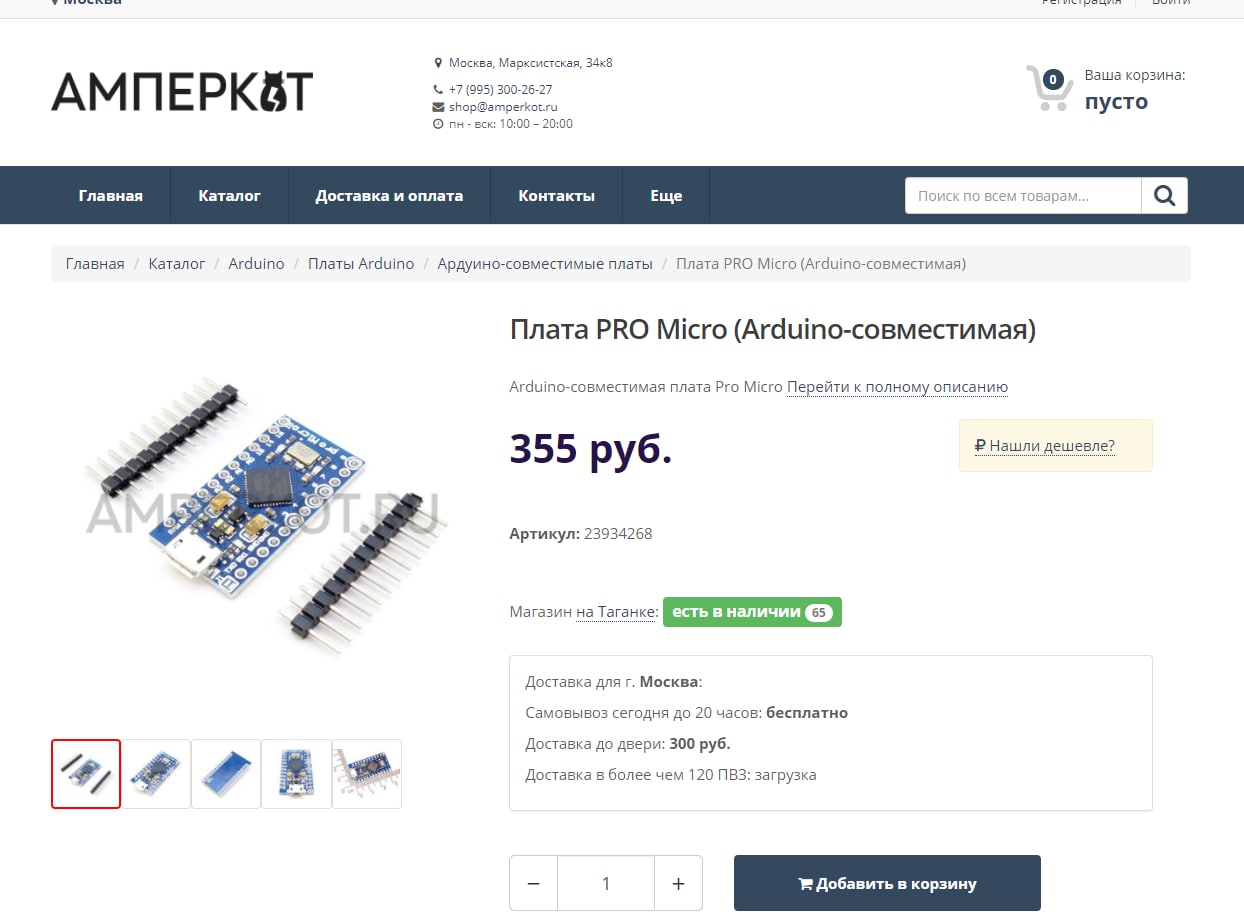Image resolution: width=1244 pixels, height=923 pixels.
Task: Open the Каталог menu
Action: tap(229, 196)
